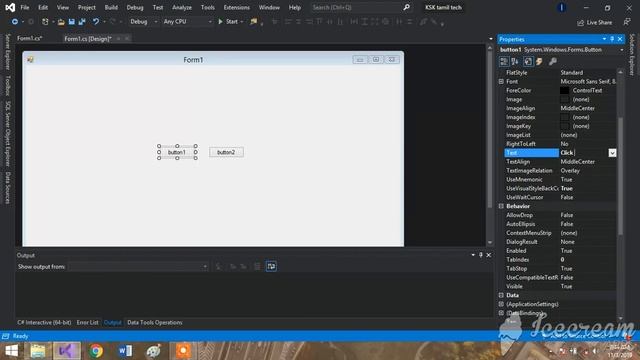Open the Analyze menu
Image resolution: width=640 pixels, height=360 pixels.
182,7
